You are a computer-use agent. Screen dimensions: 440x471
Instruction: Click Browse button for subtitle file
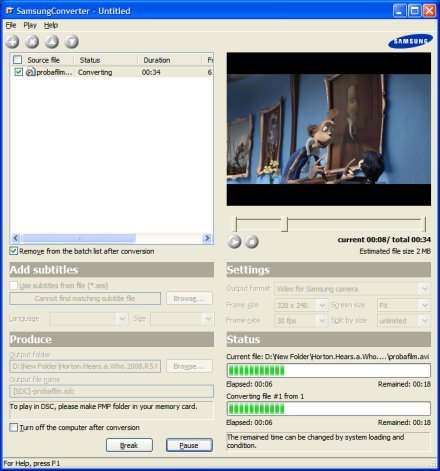pyautogui.click(x=189, y=298)
